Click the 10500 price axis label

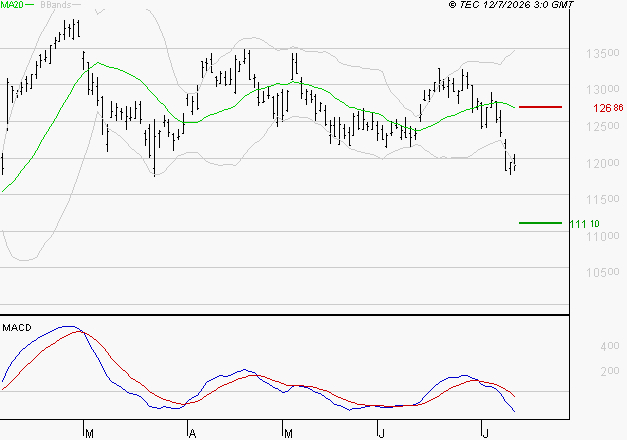click(603, 272)
